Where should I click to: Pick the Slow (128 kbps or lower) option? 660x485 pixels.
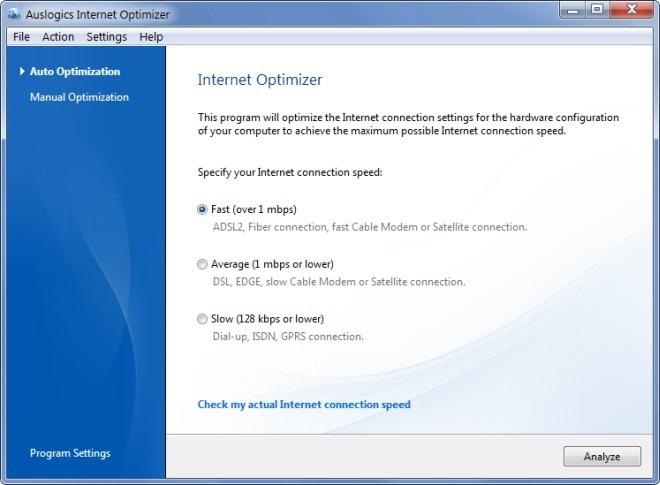coord(203,319)
